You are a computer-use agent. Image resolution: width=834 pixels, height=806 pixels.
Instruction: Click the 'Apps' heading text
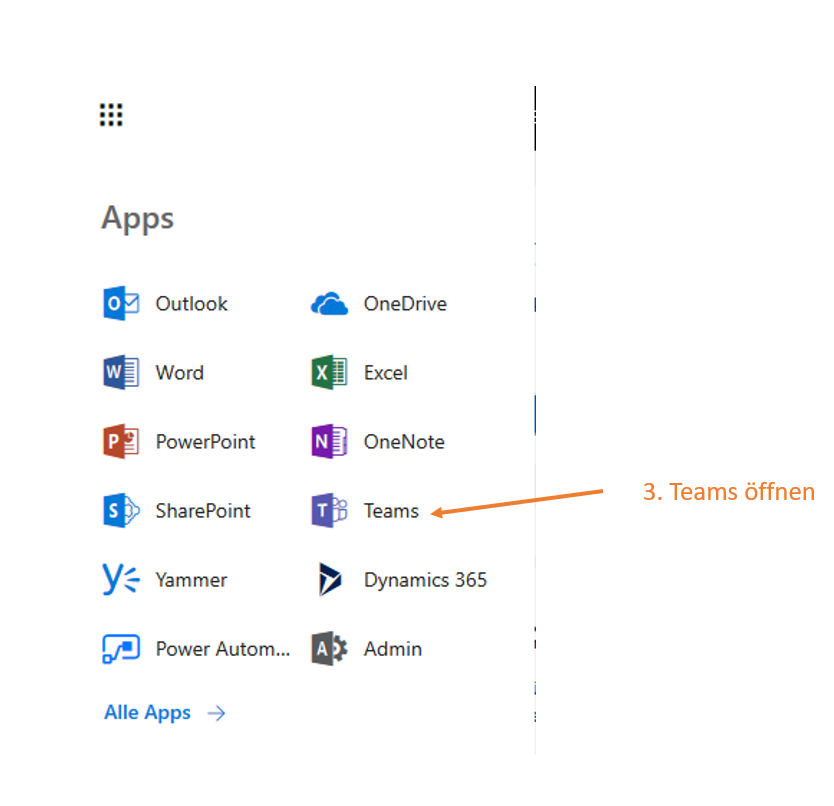[x=137, y=218]
